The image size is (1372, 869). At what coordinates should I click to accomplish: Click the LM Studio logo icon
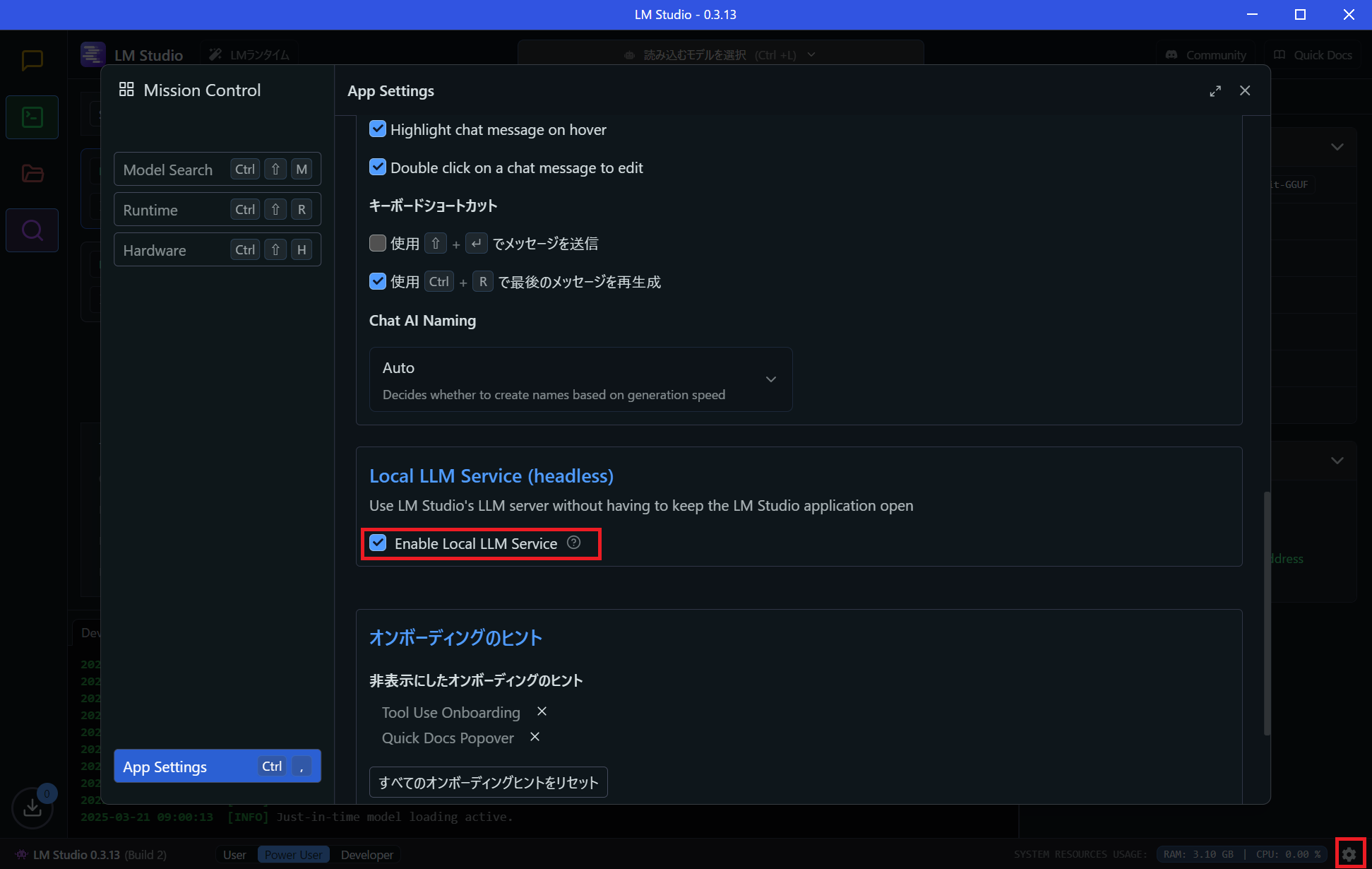pyautogui.click(x=93, y=54)
